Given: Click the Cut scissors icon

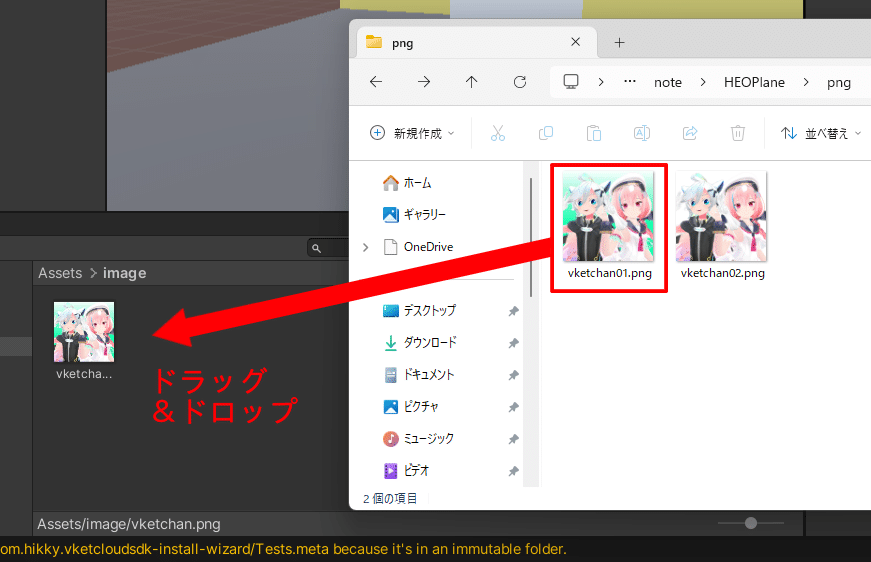Looking at the screenshot, I should [x=498, y=133].
